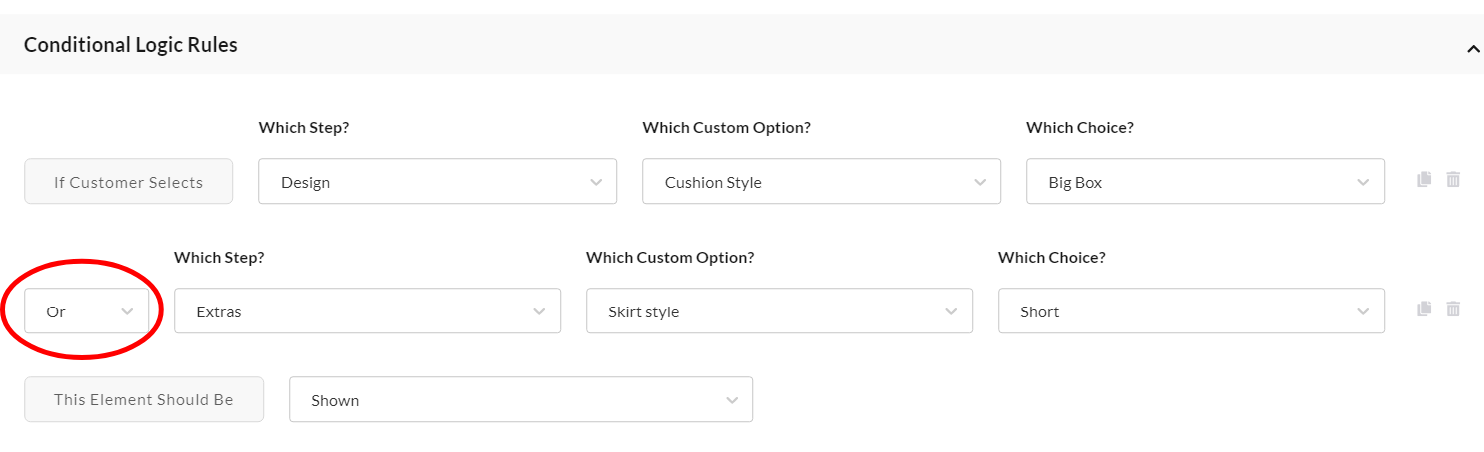Click the This Element Should Be button
Viewport: 1484px width, 452px height.
point(144,399)
